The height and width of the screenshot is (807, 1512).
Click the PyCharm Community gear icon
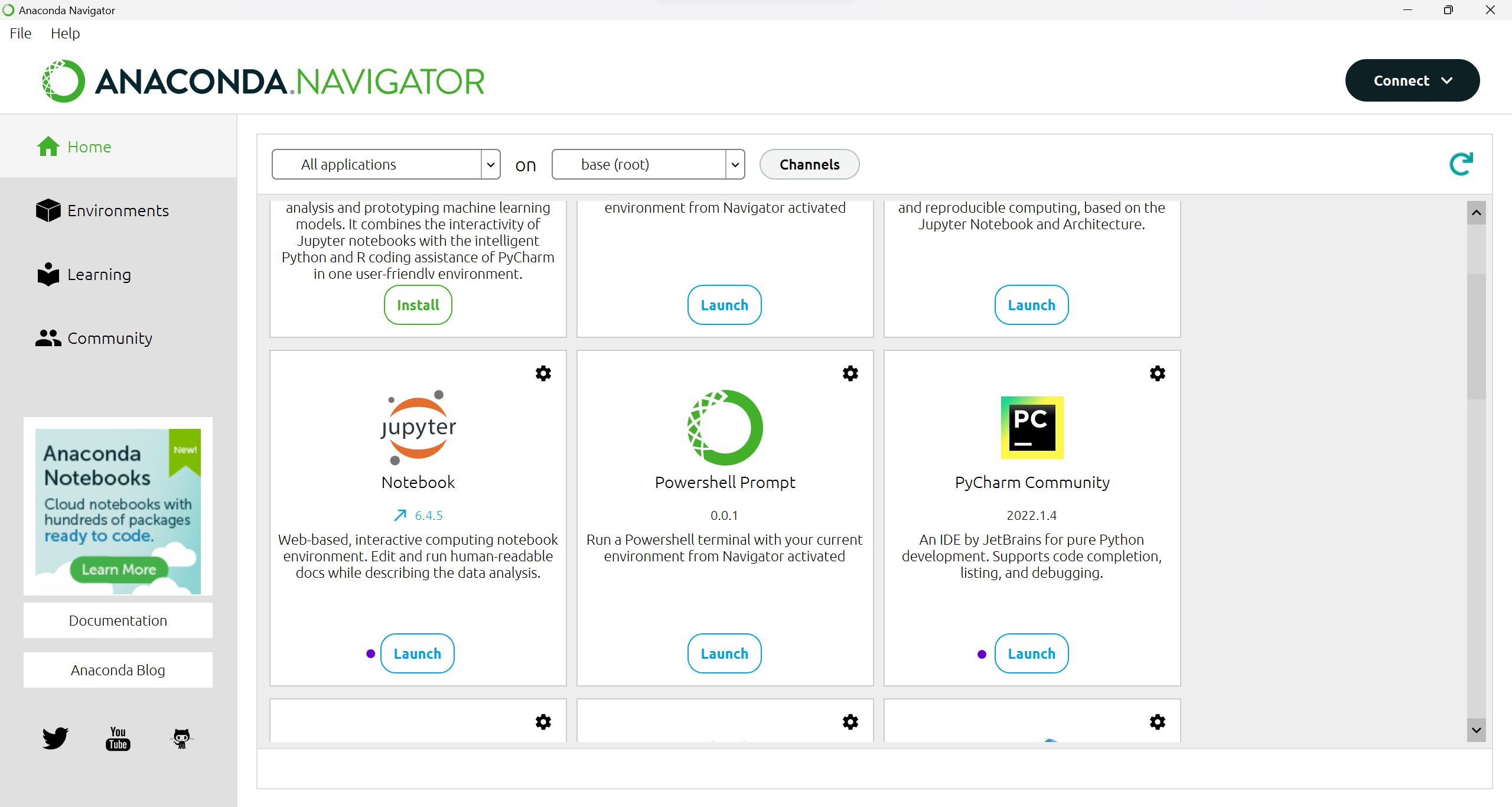pyautogui.click(x=1157, y=373)
